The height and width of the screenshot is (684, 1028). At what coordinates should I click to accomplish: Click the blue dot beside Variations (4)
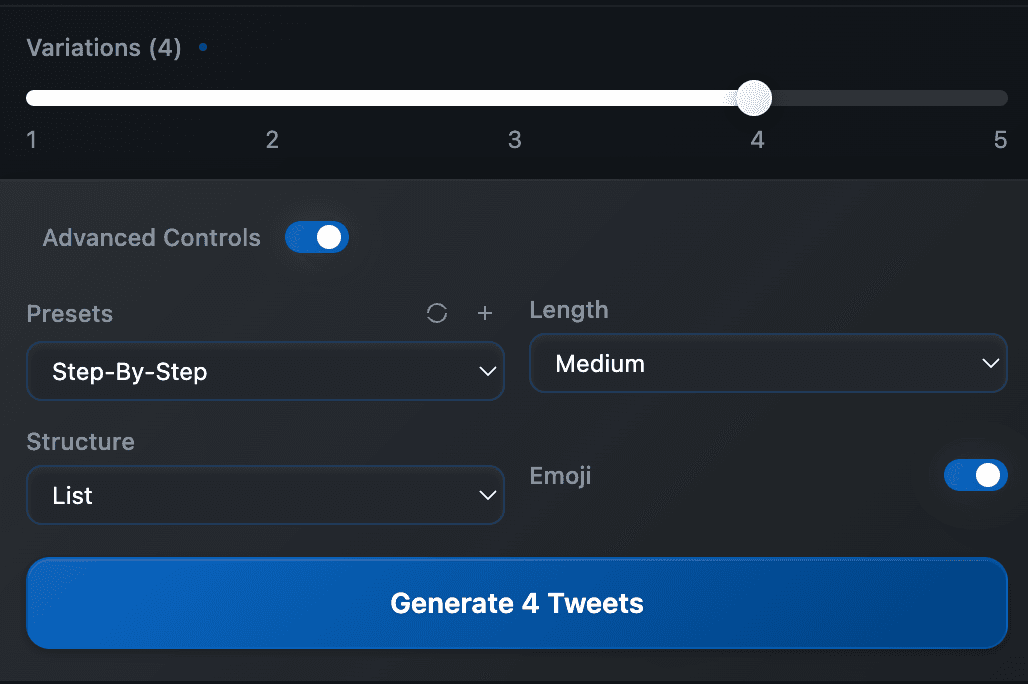[x=203, y=47]
